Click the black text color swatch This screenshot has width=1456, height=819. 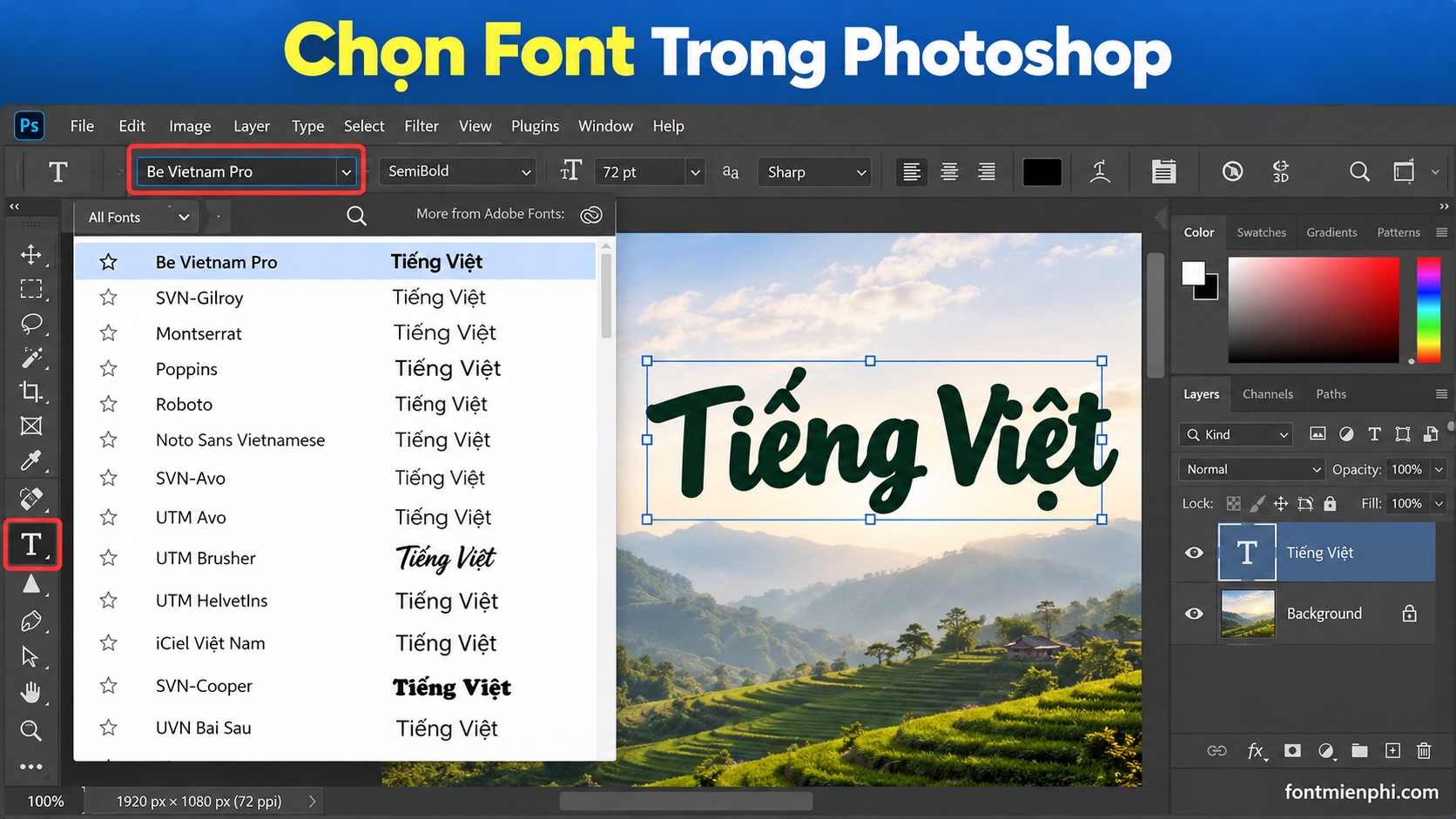click(x=1041, y=172)
